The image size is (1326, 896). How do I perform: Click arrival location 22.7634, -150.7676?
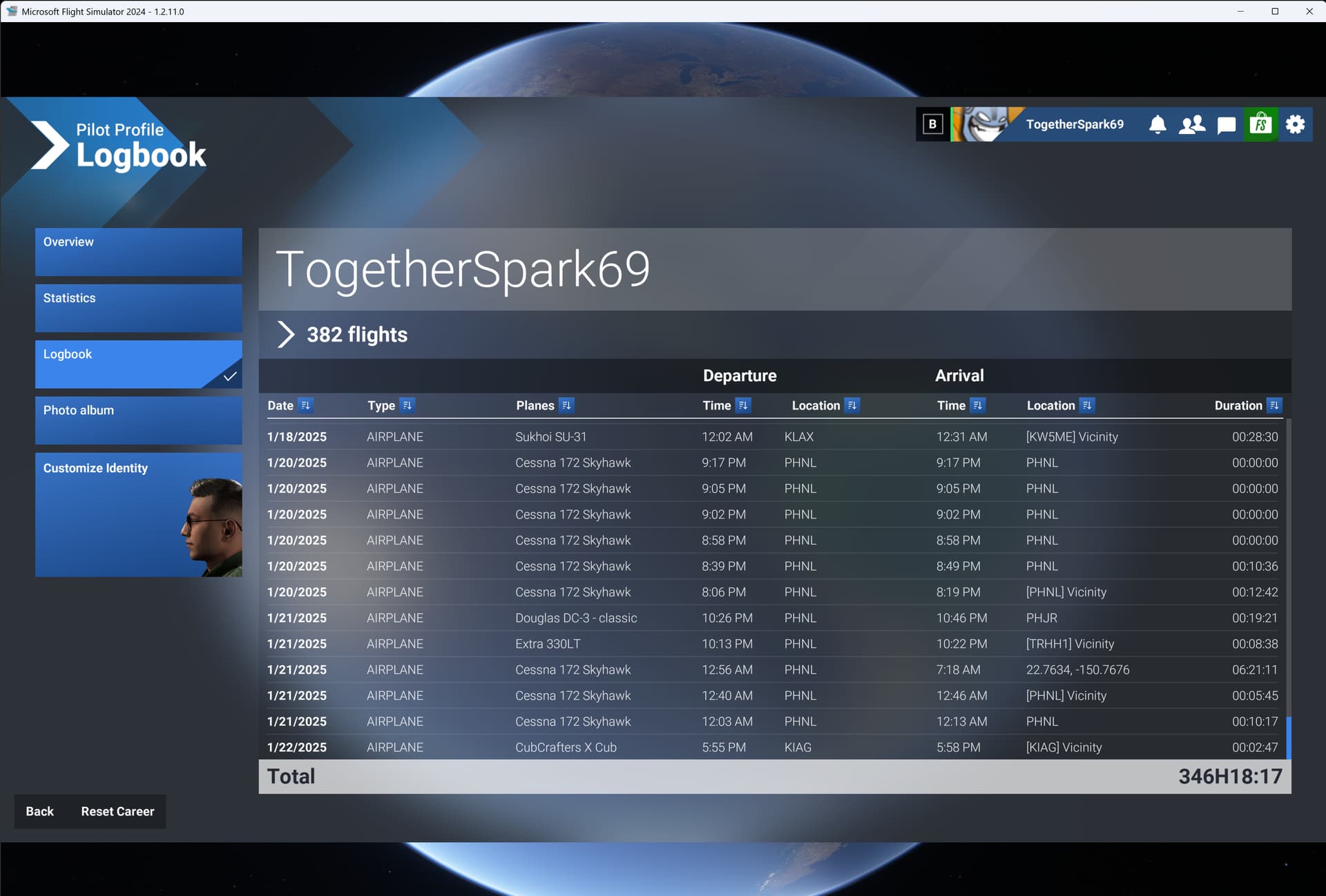click(x=1077, y=670)
